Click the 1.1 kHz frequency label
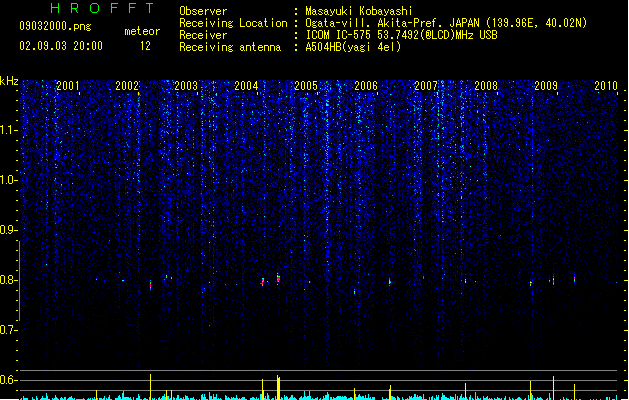Image resolution: width=629 pixels, height=400 pixels. click(8, 130)
